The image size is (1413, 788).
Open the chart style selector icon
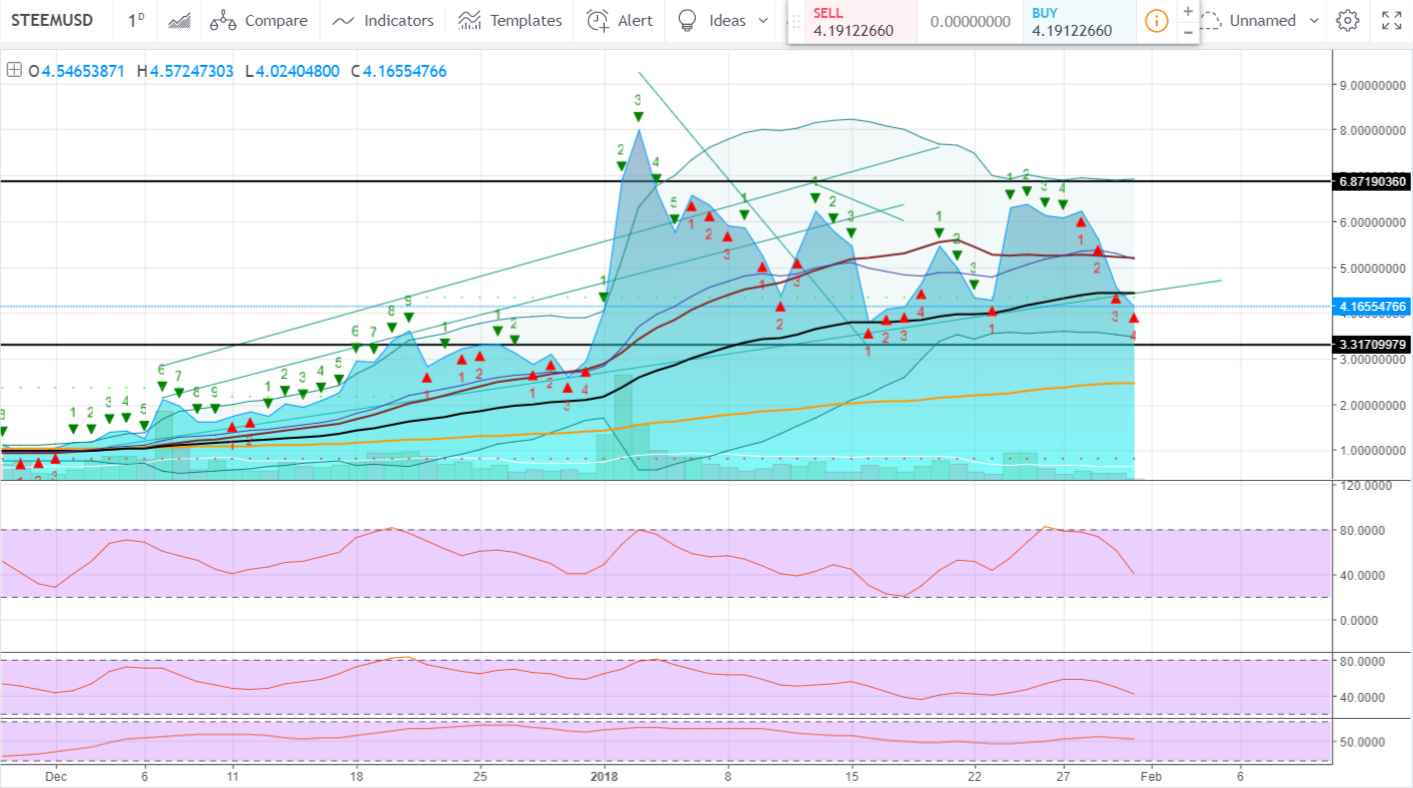180,20
